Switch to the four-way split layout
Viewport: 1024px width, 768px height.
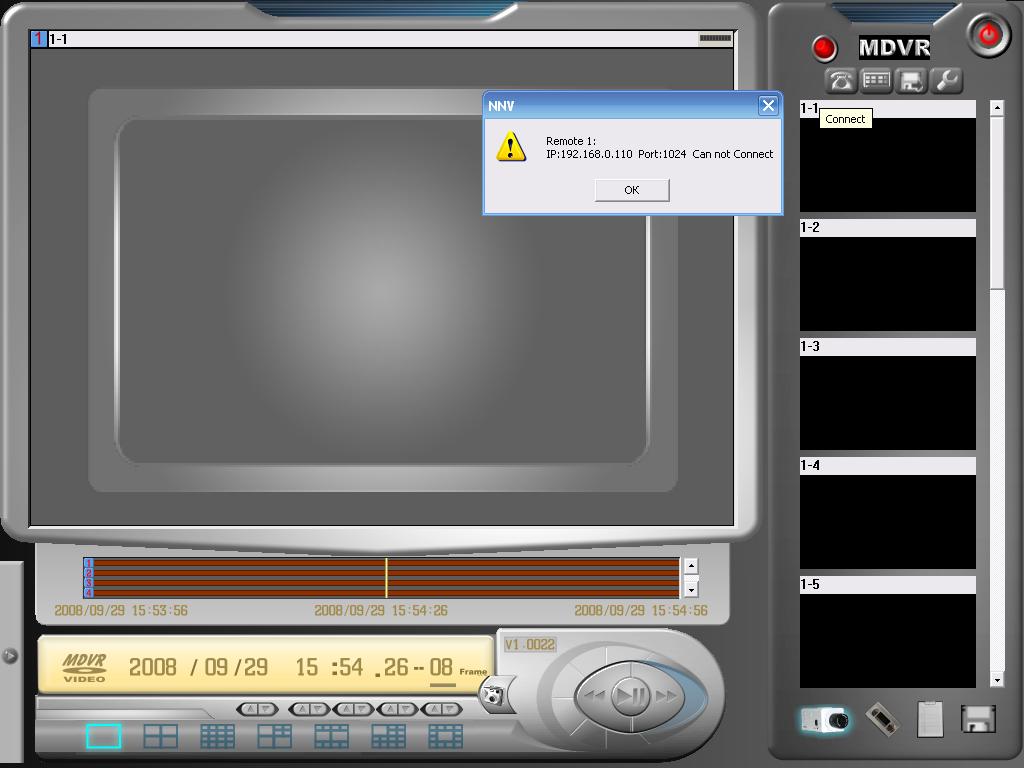point(160,737)
